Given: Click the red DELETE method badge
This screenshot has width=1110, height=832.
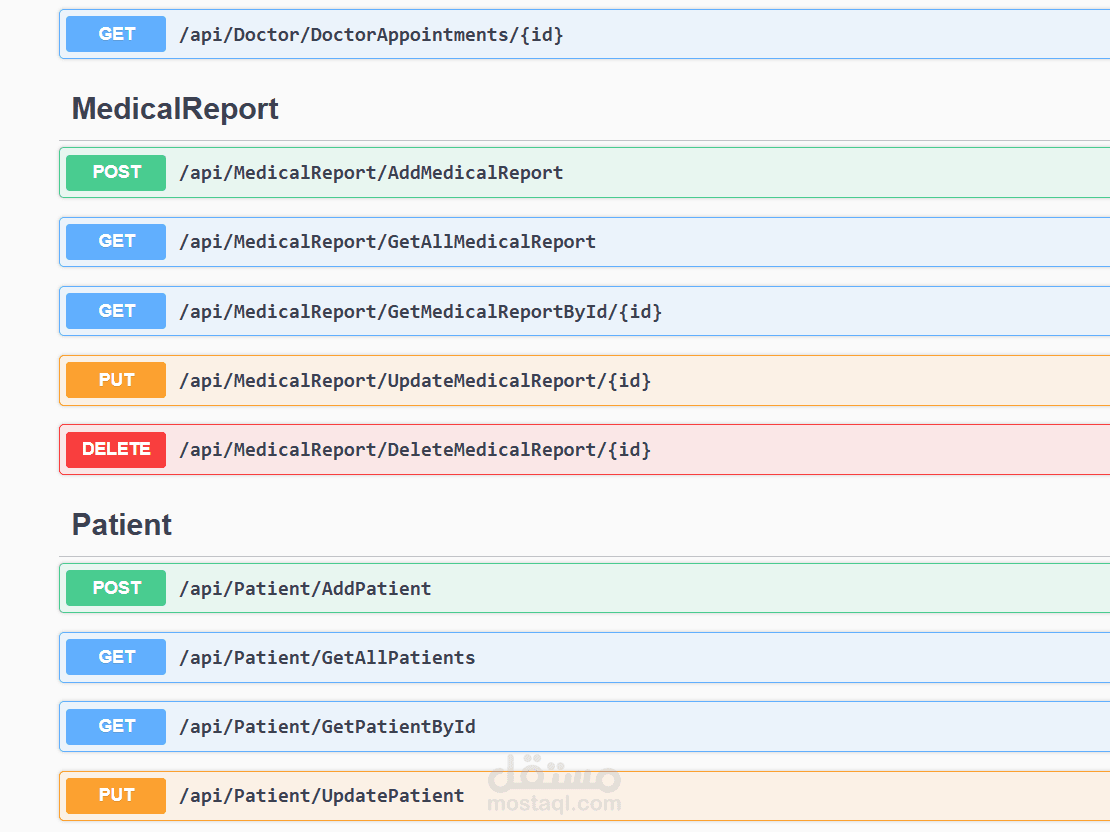Looking at the screenshot, I should pos(116,449).
